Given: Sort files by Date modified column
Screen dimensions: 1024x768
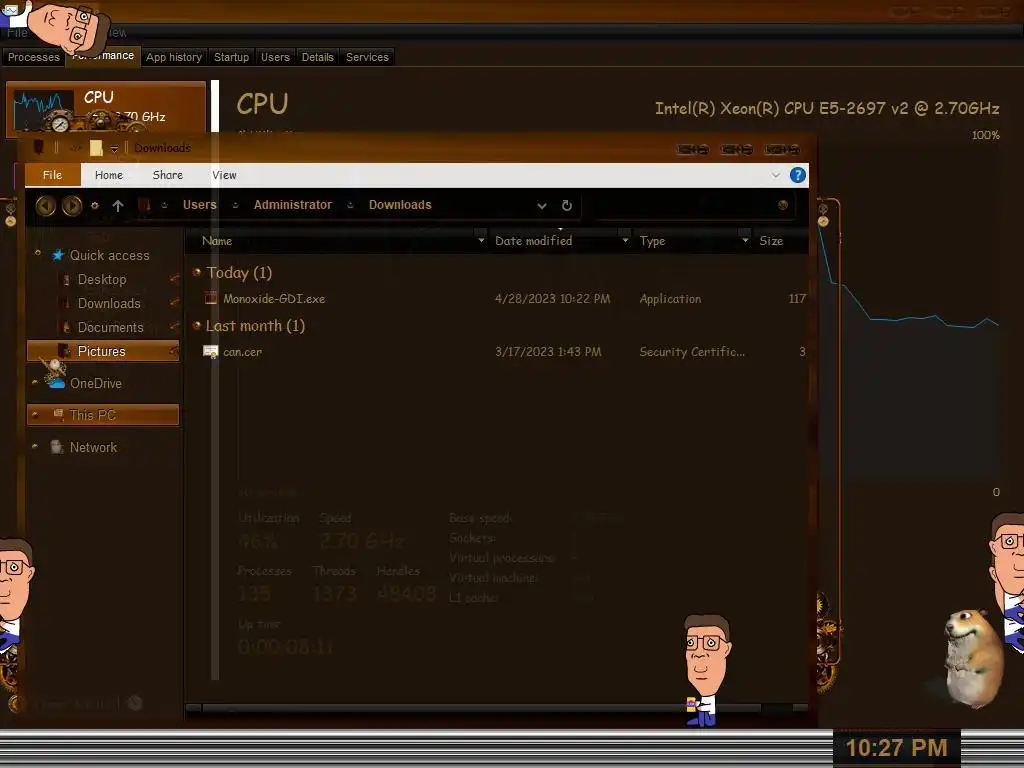Looking at the screenshot, I should 534,241.
